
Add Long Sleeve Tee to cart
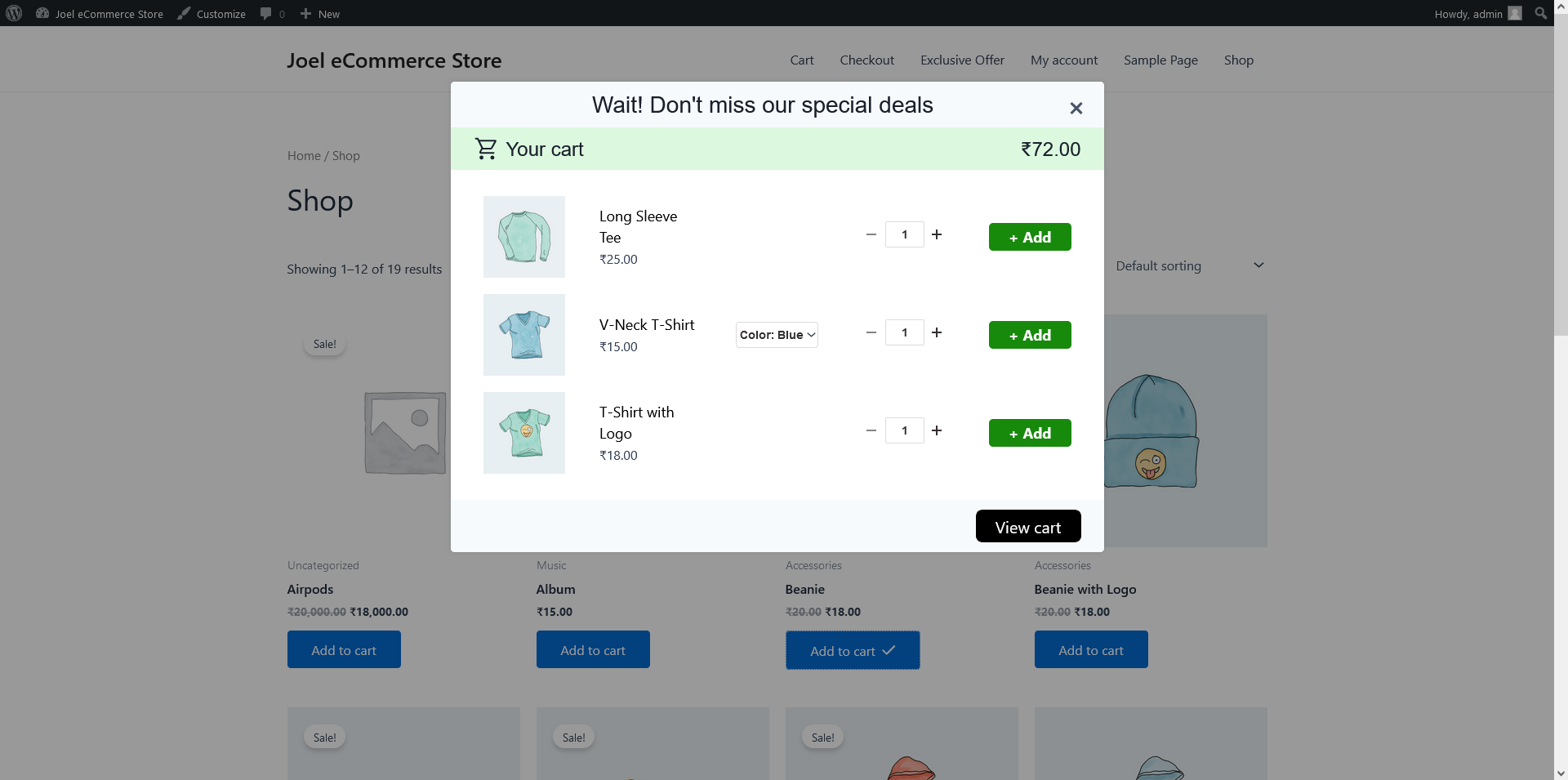pyautogui.click(x=1029, y=237)
